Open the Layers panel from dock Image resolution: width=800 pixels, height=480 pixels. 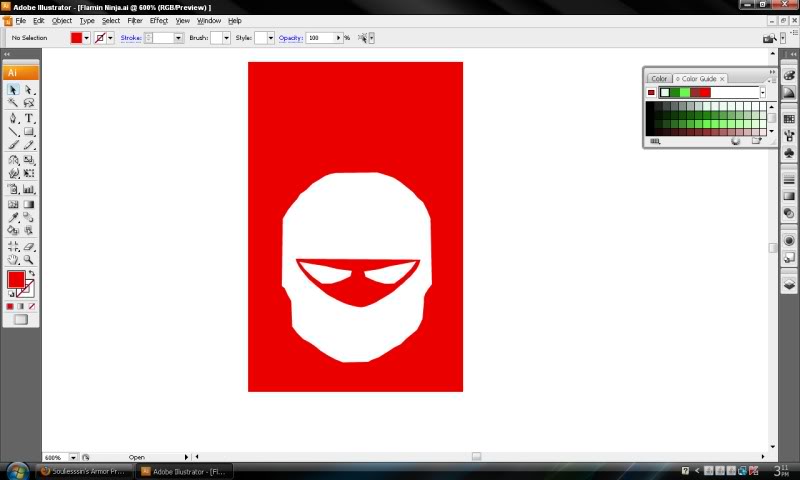coord(789,284)
